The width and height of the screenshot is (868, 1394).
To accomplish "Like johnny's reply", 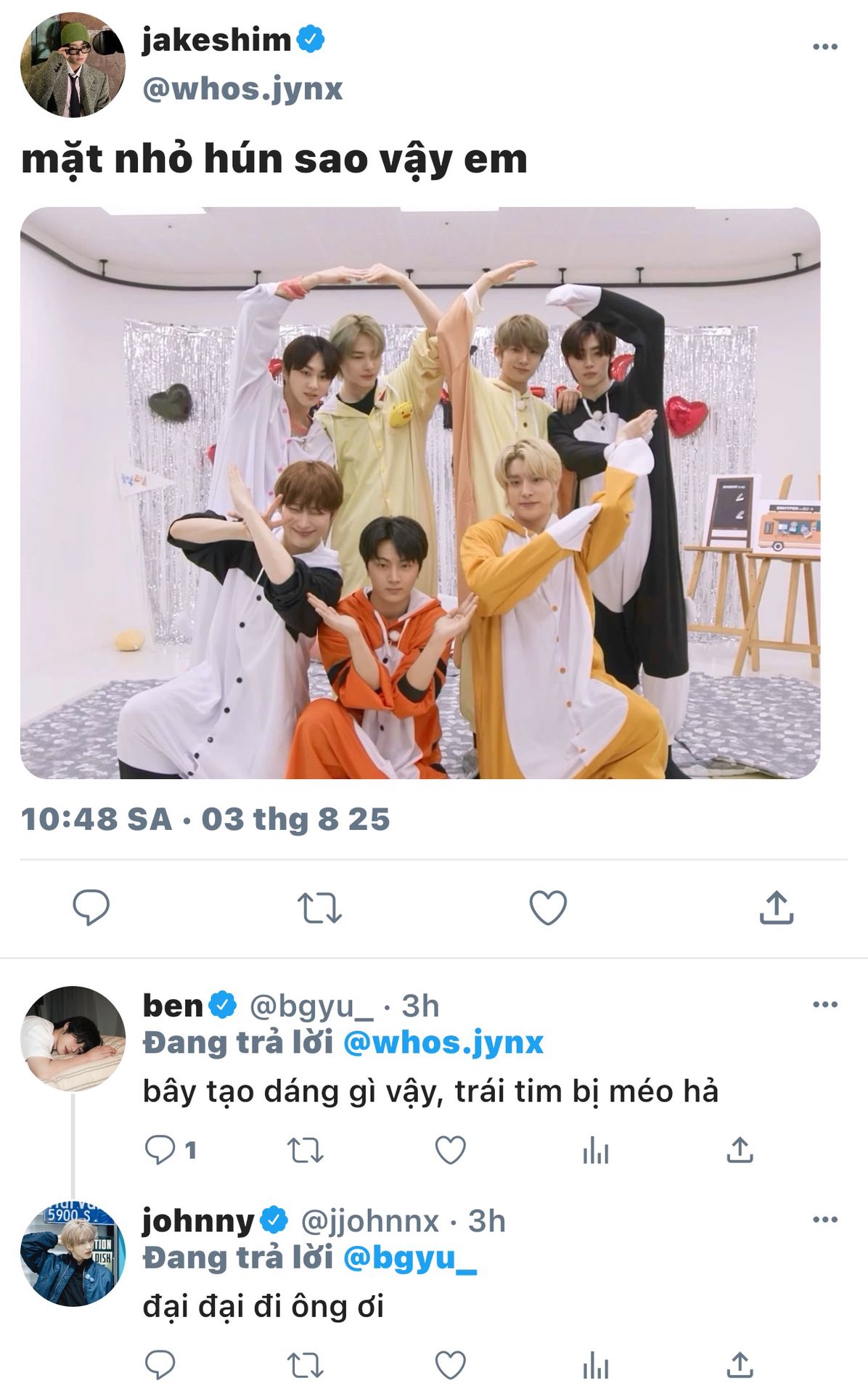I will point(450,1365).
